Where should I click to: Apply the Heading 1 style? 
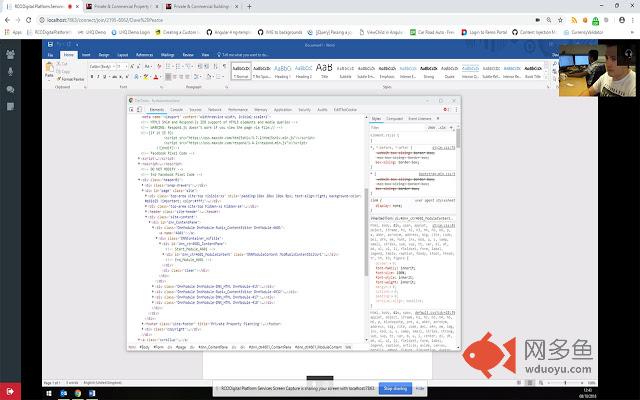point(282,71)
